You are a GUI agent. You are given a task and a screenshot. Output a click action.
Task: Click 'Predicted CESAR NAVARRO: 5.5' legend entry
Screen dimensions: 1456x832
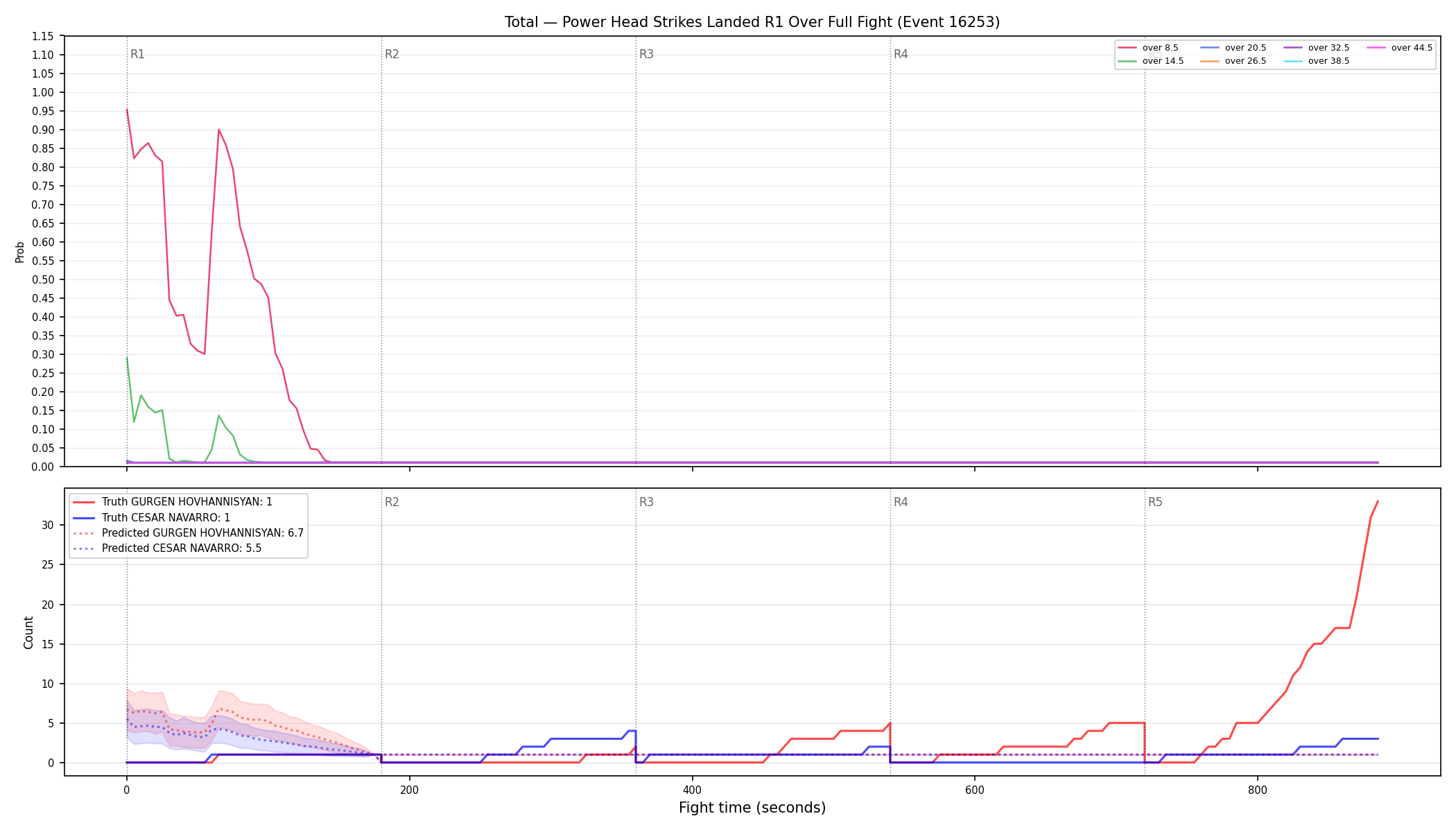coord(167,548)
